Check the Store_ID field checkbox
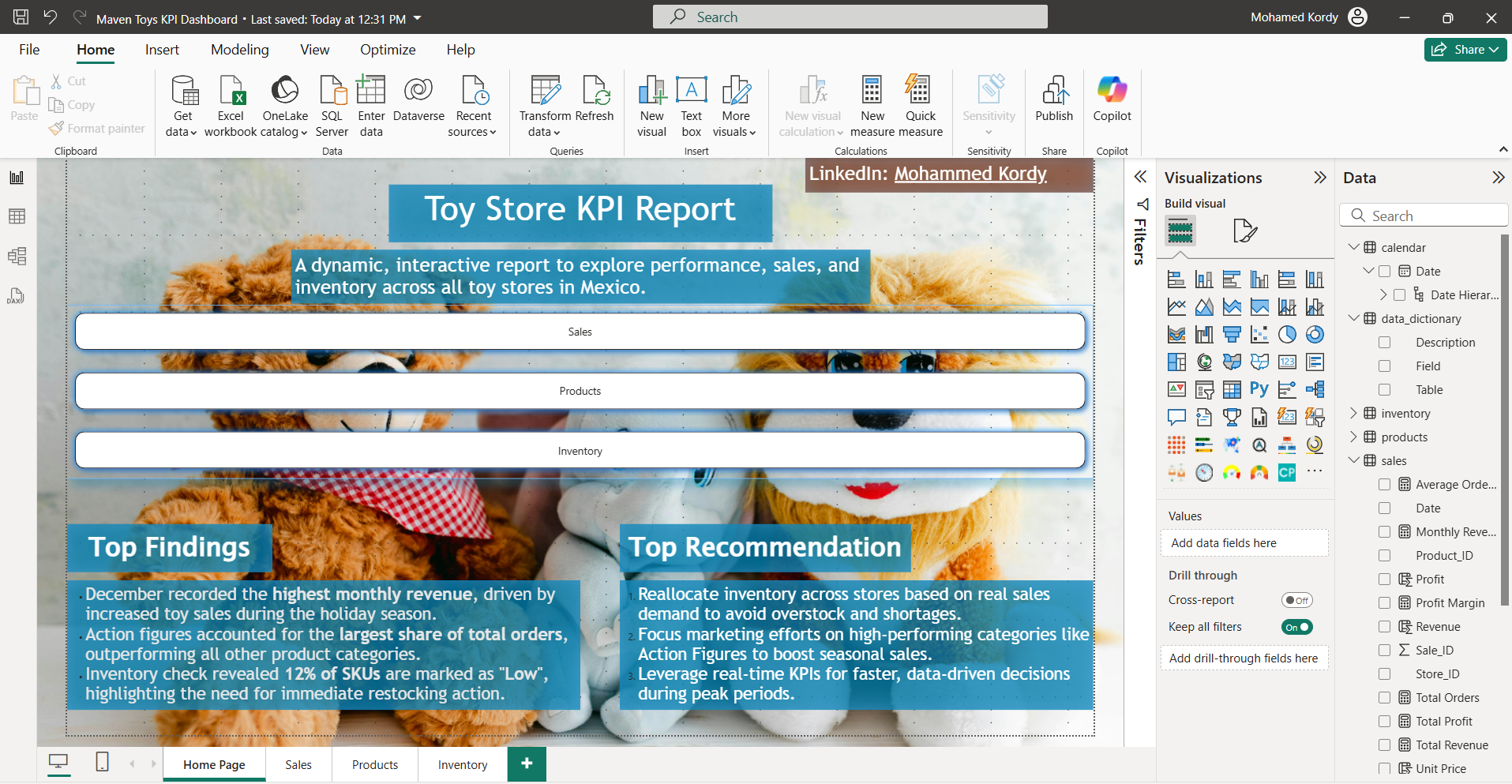Image resolution: width=1512 pixels, height=784 pixels. tap(1384, 674)
